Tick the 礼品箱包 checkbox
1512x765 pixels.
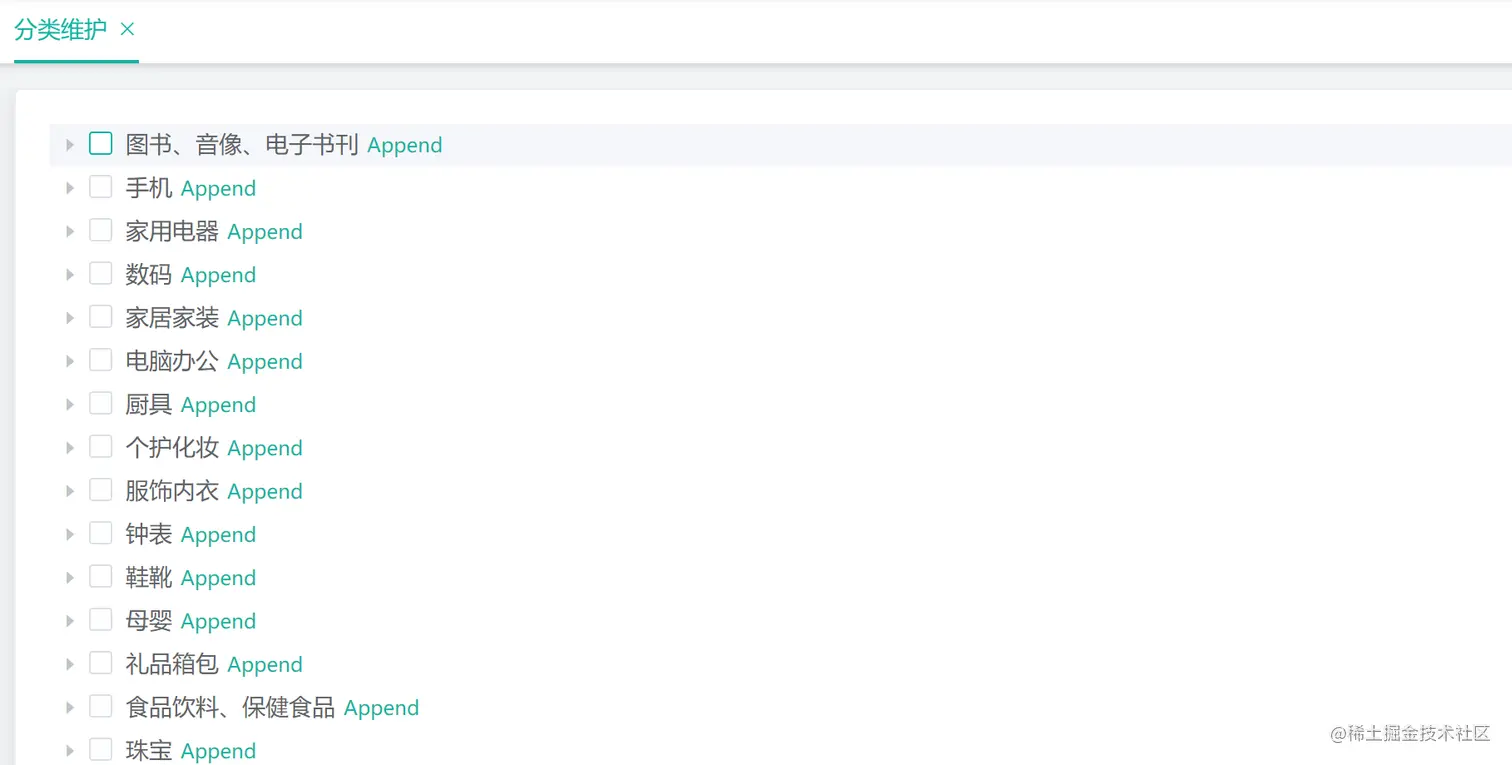tap(101, 663)
